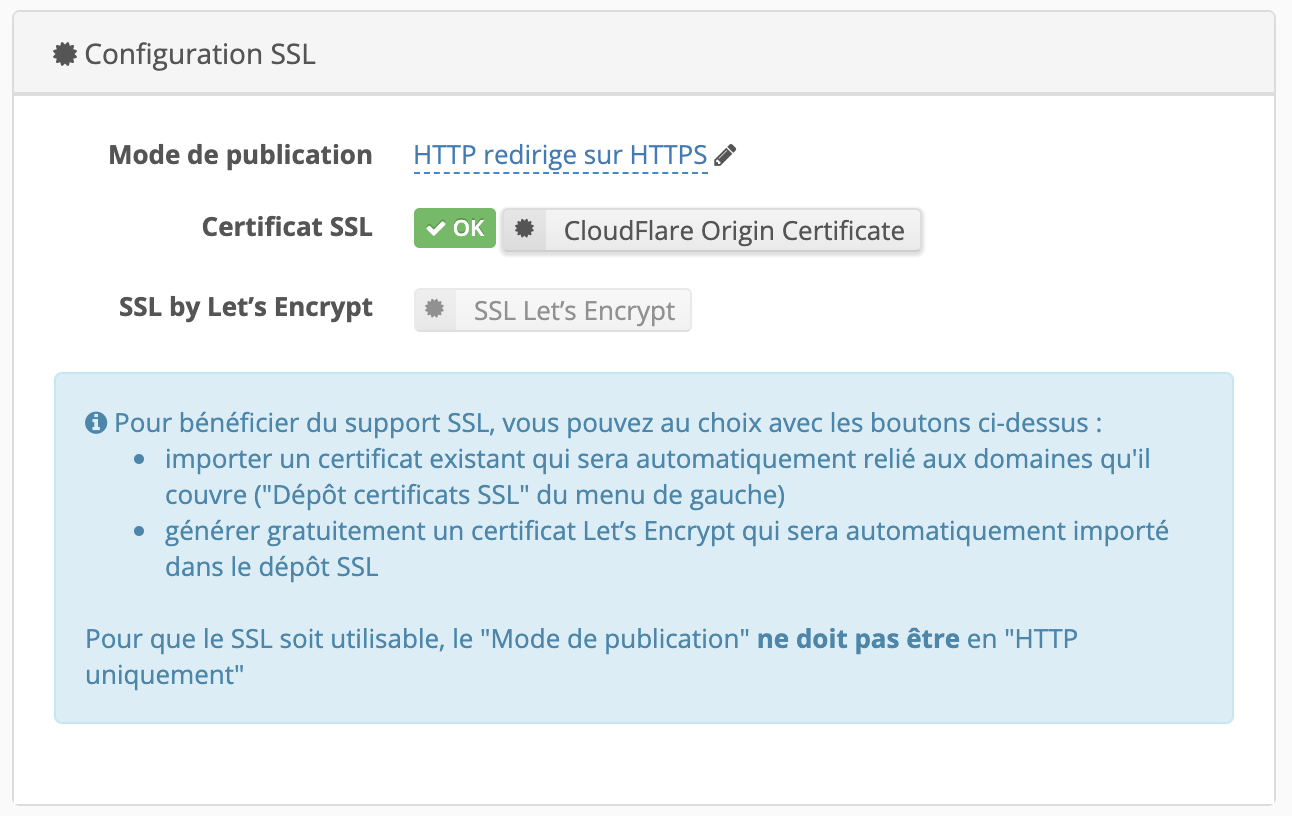Image resolution: width=1292 pixels, height=816 pixels.
Task: Click the sentence 'Pour bénéficier du support SSL'
Action: click(608, 423)
